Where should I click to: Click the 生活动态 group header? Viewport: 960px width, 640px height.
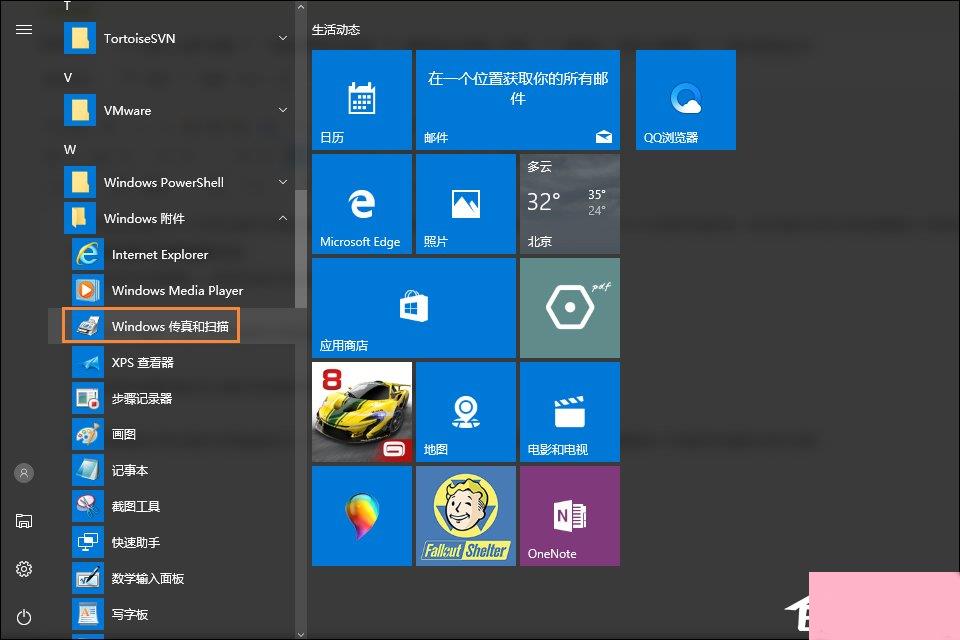[336, 29]
